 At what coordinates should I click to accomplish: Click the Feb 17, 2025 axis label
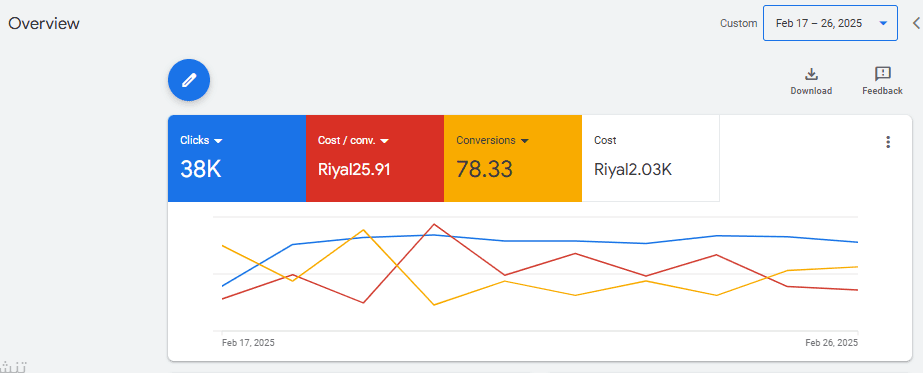248,342
